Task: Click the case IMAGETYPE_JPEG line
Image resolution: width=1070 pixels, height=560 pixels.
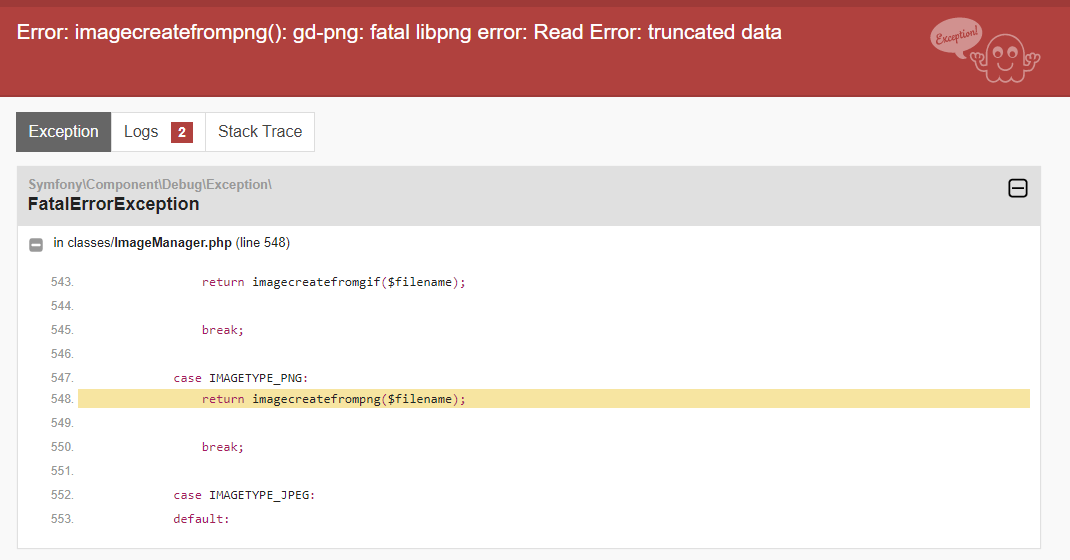Action: click(244, 495)
